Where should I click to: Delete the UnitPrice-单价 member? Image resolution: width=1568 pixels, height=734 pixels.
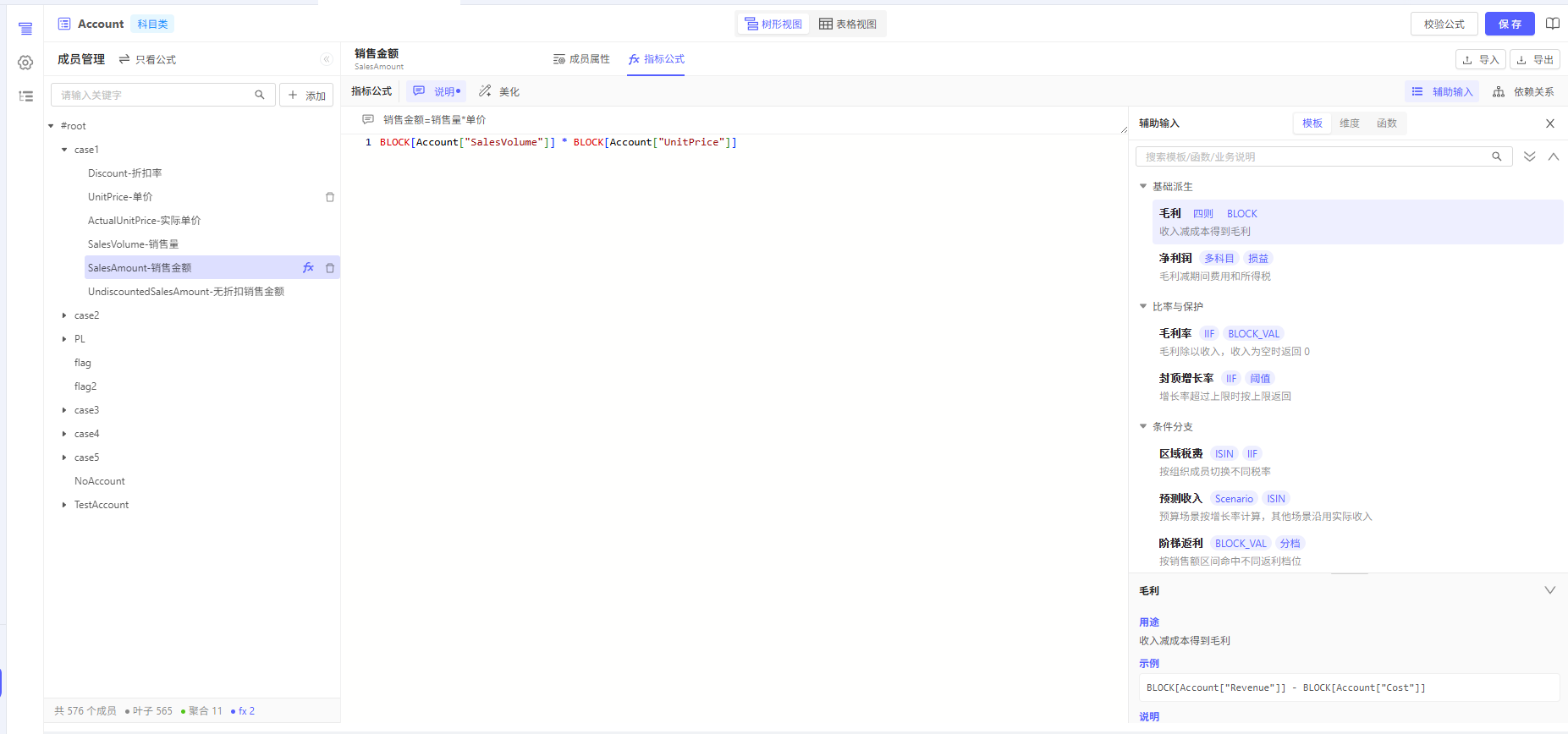click(330, 197)
